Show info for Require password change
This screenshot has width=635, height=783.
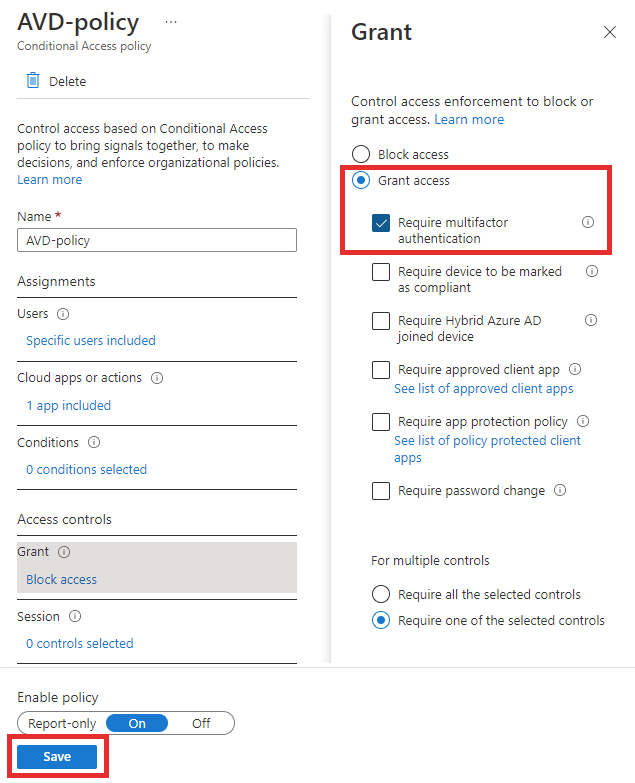coord(560,490)
